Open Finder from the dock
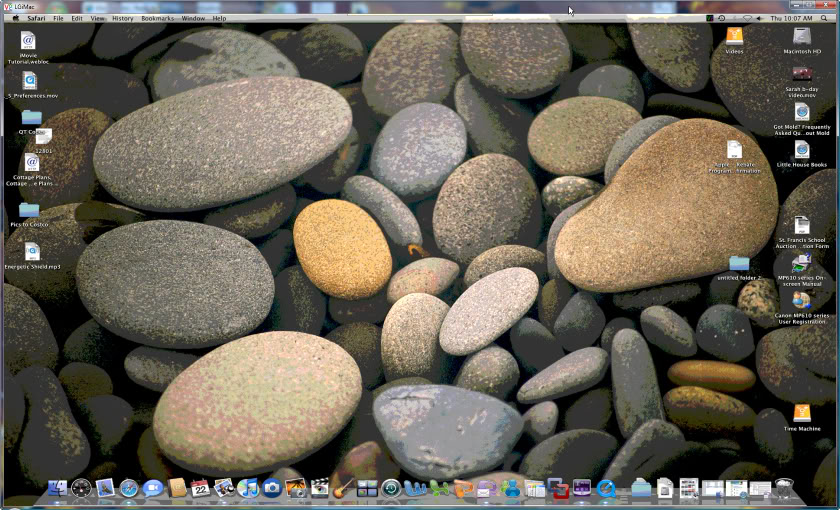840x510 pixels. [57, 488]
